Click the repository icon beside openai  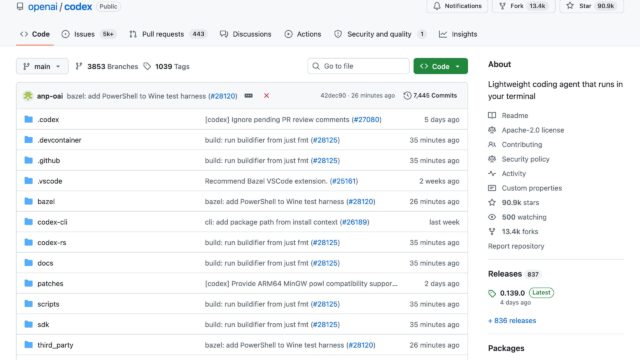click(20, 6)
